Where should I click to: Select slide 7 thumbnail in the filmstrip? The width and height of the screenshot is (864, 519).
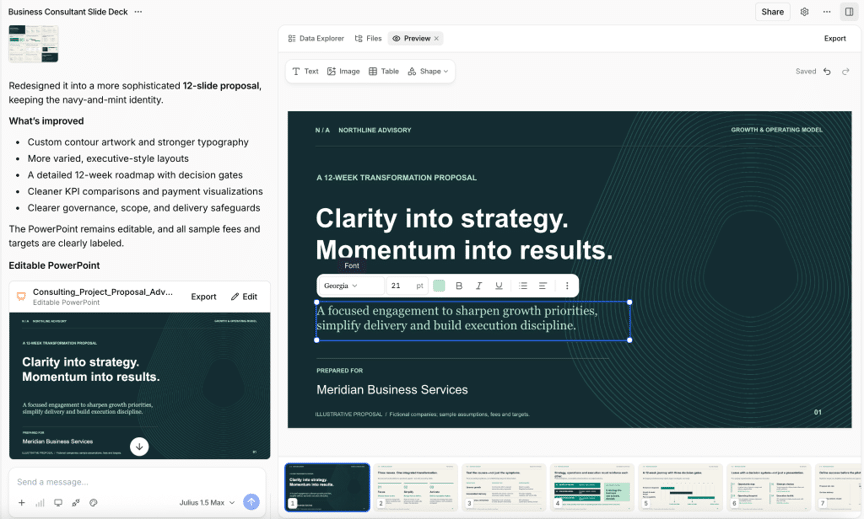tap(839, 488)
